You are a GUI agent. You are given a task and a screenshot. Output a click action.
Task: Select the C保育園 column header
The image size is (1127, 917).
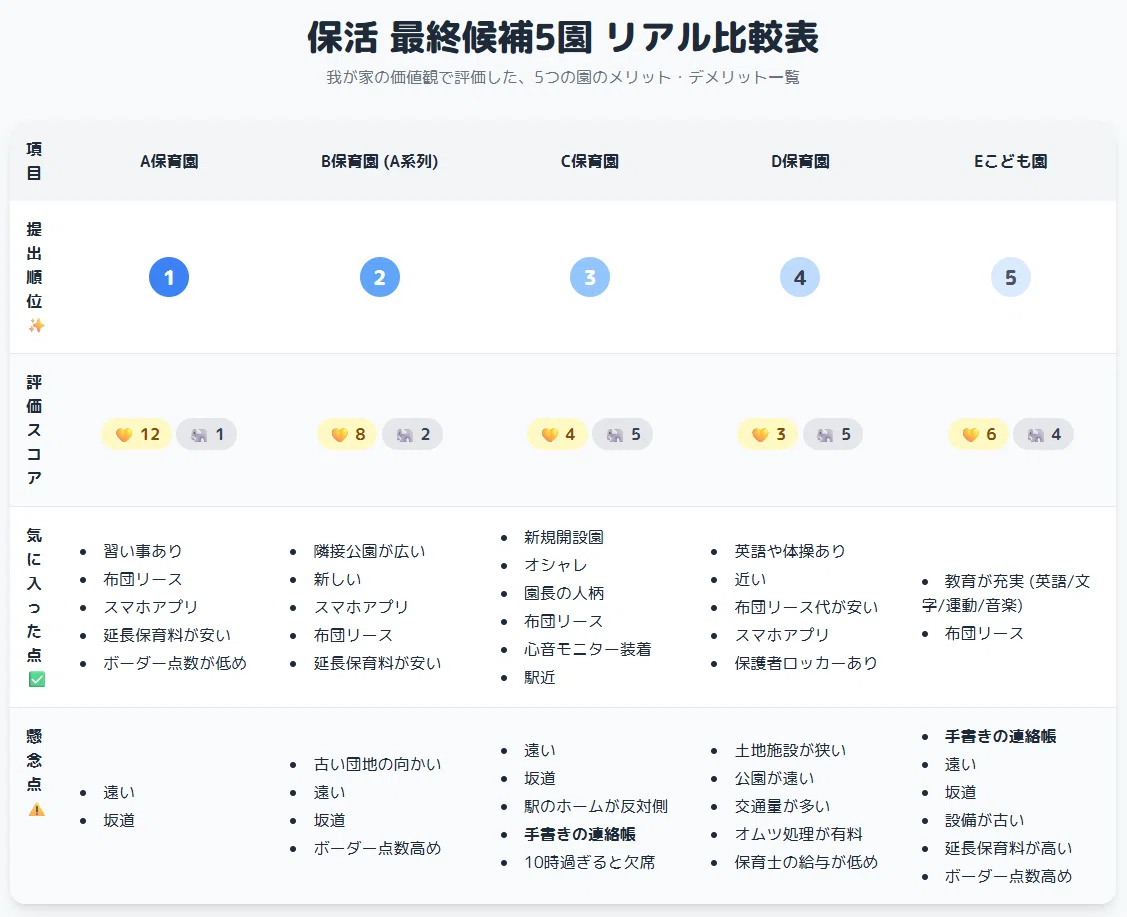(589, 161)
